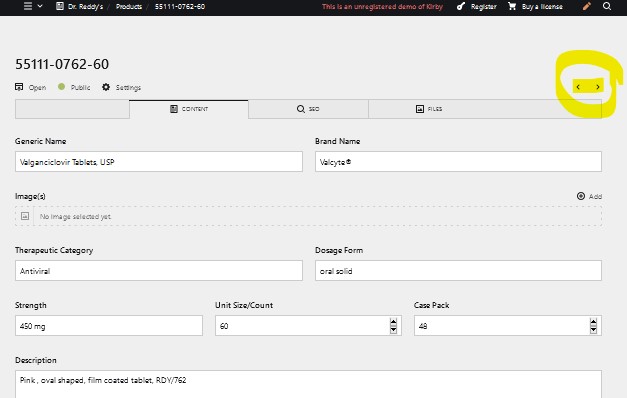Edit the Strength field

(109, 326)
